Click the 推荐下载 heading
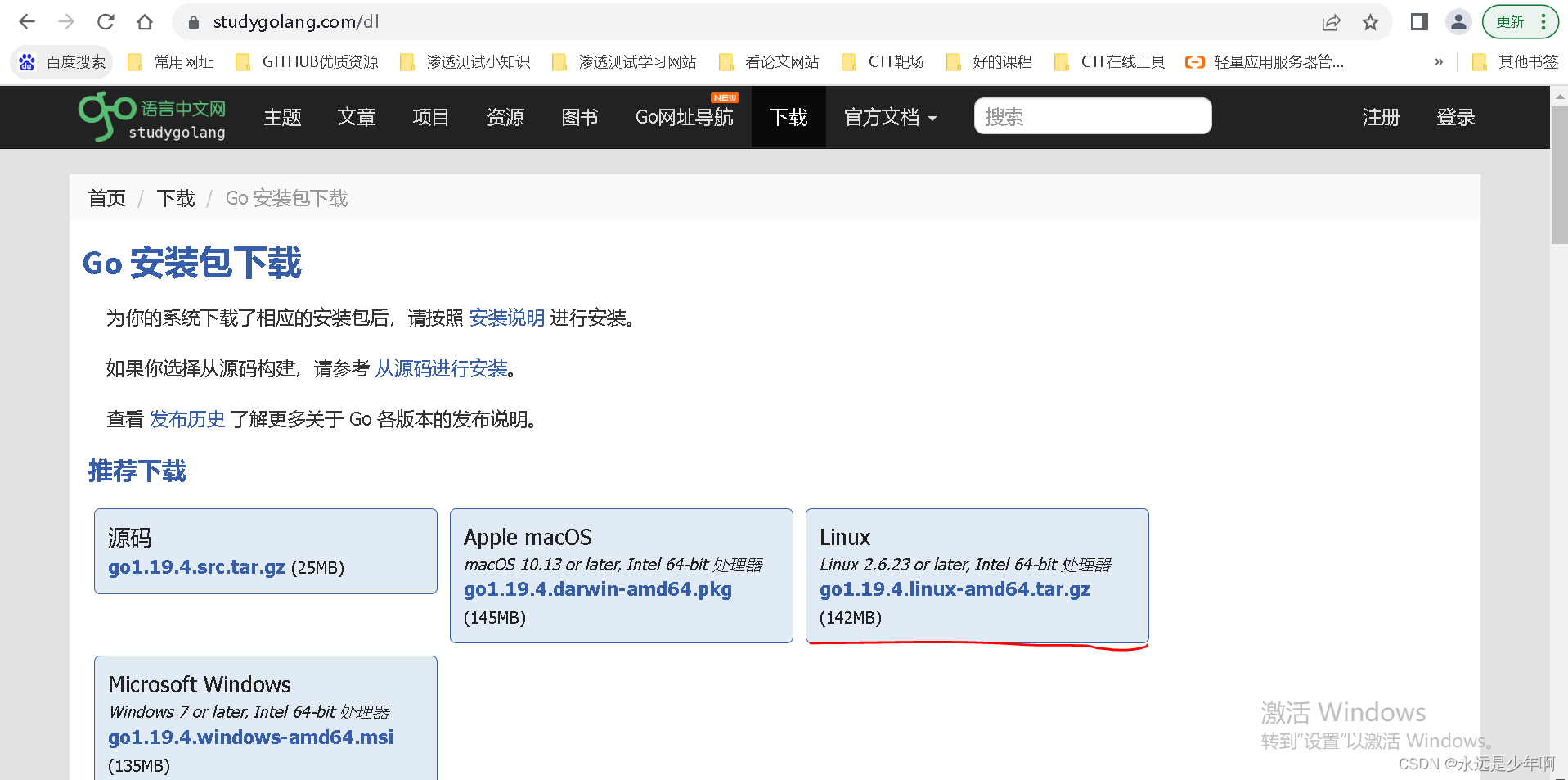Screen dimensions: 1568x780 point(137,471)
